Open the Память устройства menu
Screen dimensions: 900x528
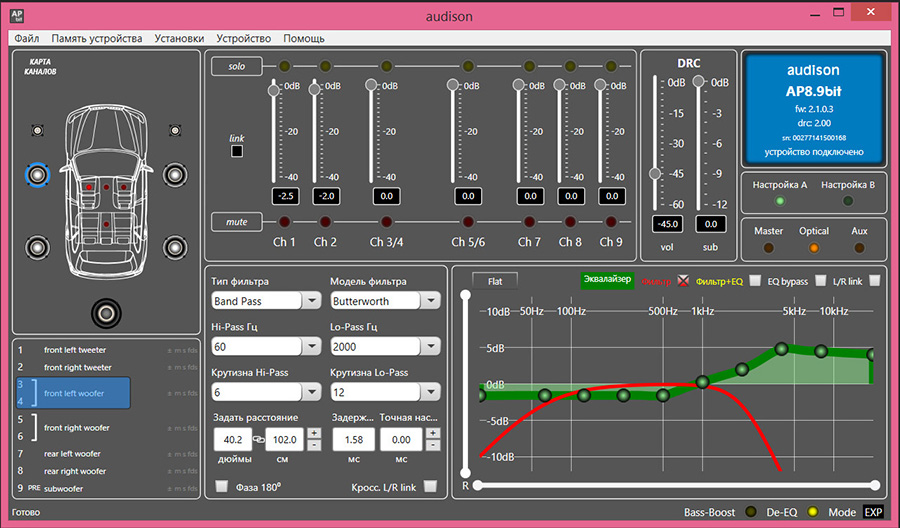click(x=97, y=38)
